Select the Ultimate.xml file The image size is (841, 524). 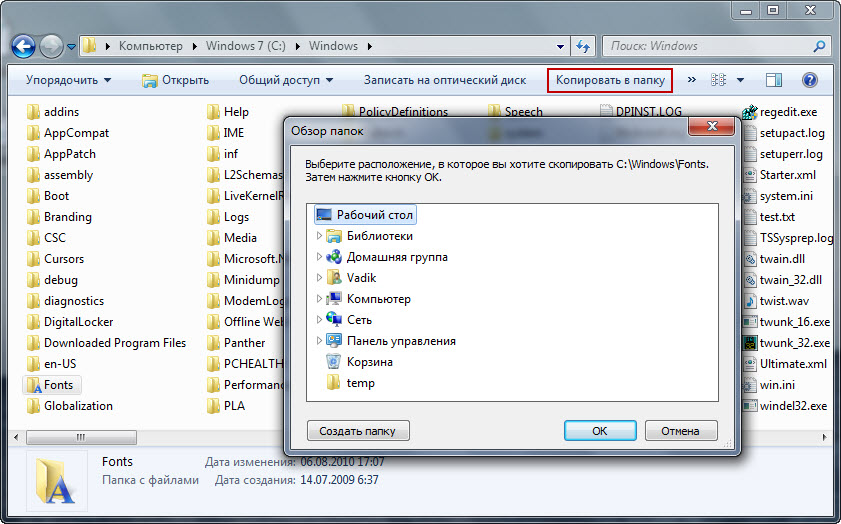click(x=785, y=364)
